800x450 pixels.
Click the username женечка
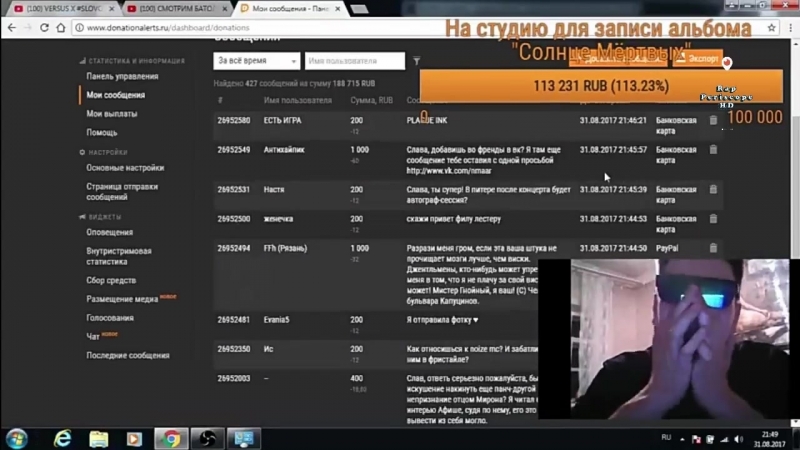pos(278,219)
